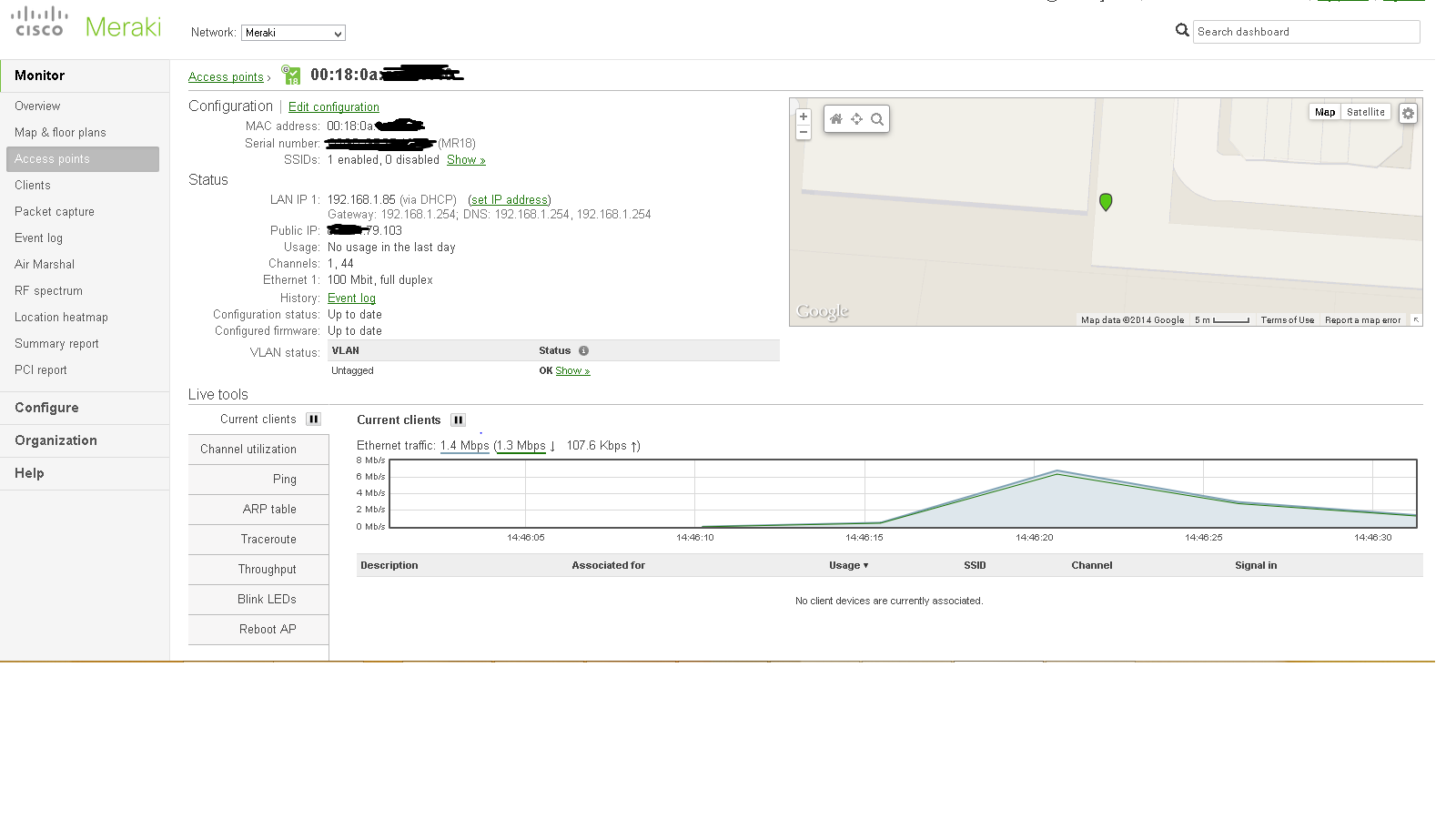
Task: Pause Current clients in live tools list
Action: tap(313, 420)
